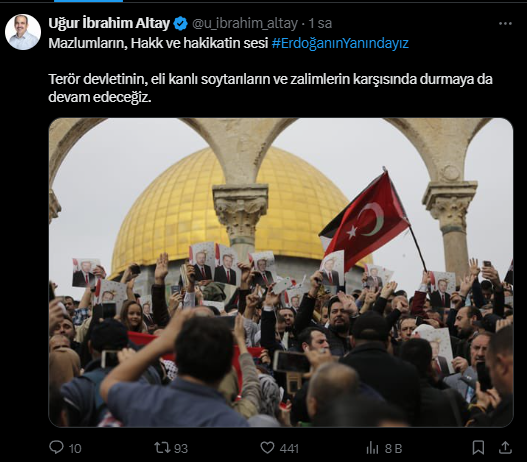Screen dimensions: 527x462
Task: Open Uğur İbrahim Altay's profile picture
Action: [23, 32]
